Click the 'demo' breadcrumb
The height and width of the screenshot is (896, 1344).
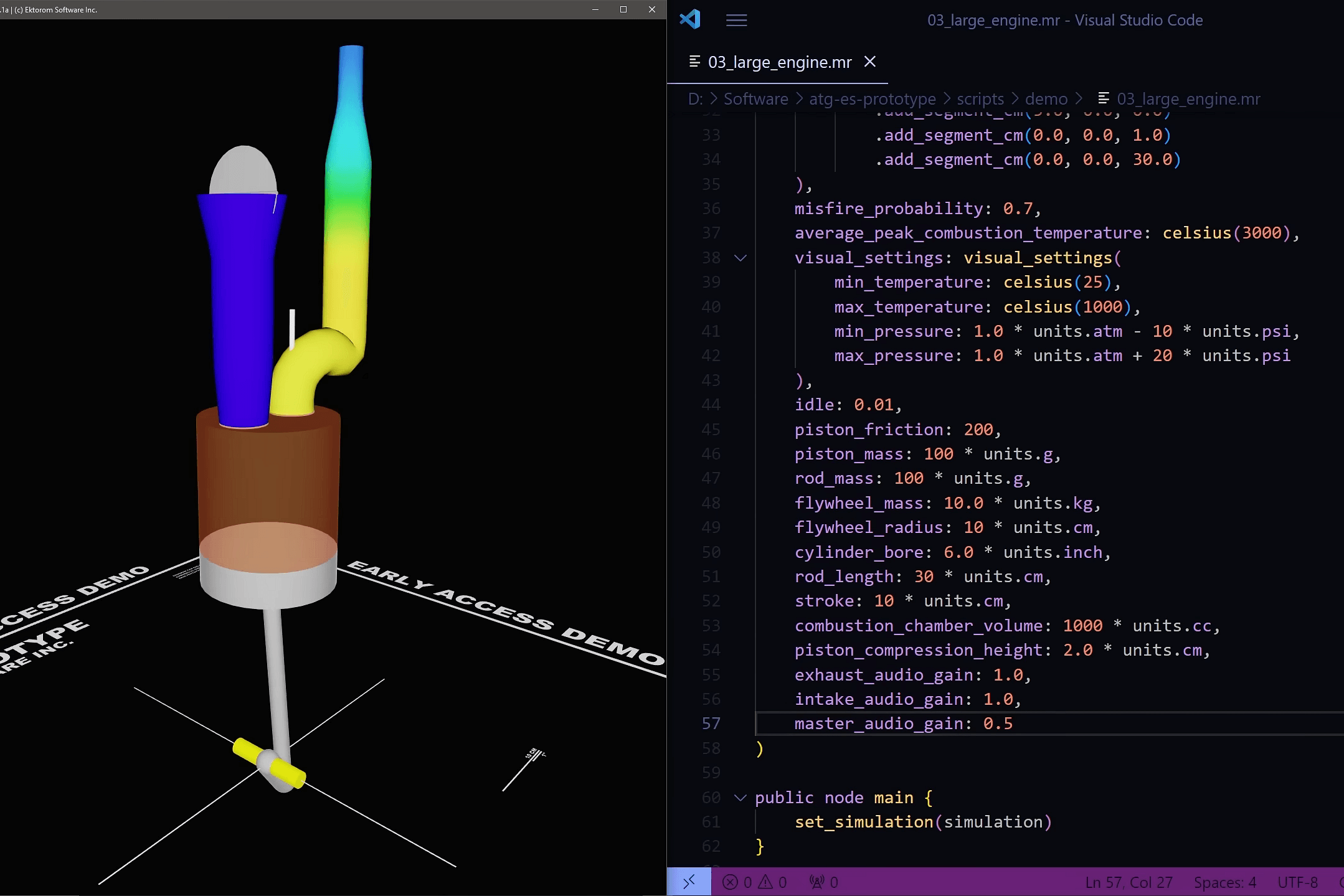tap(1046, 99)
